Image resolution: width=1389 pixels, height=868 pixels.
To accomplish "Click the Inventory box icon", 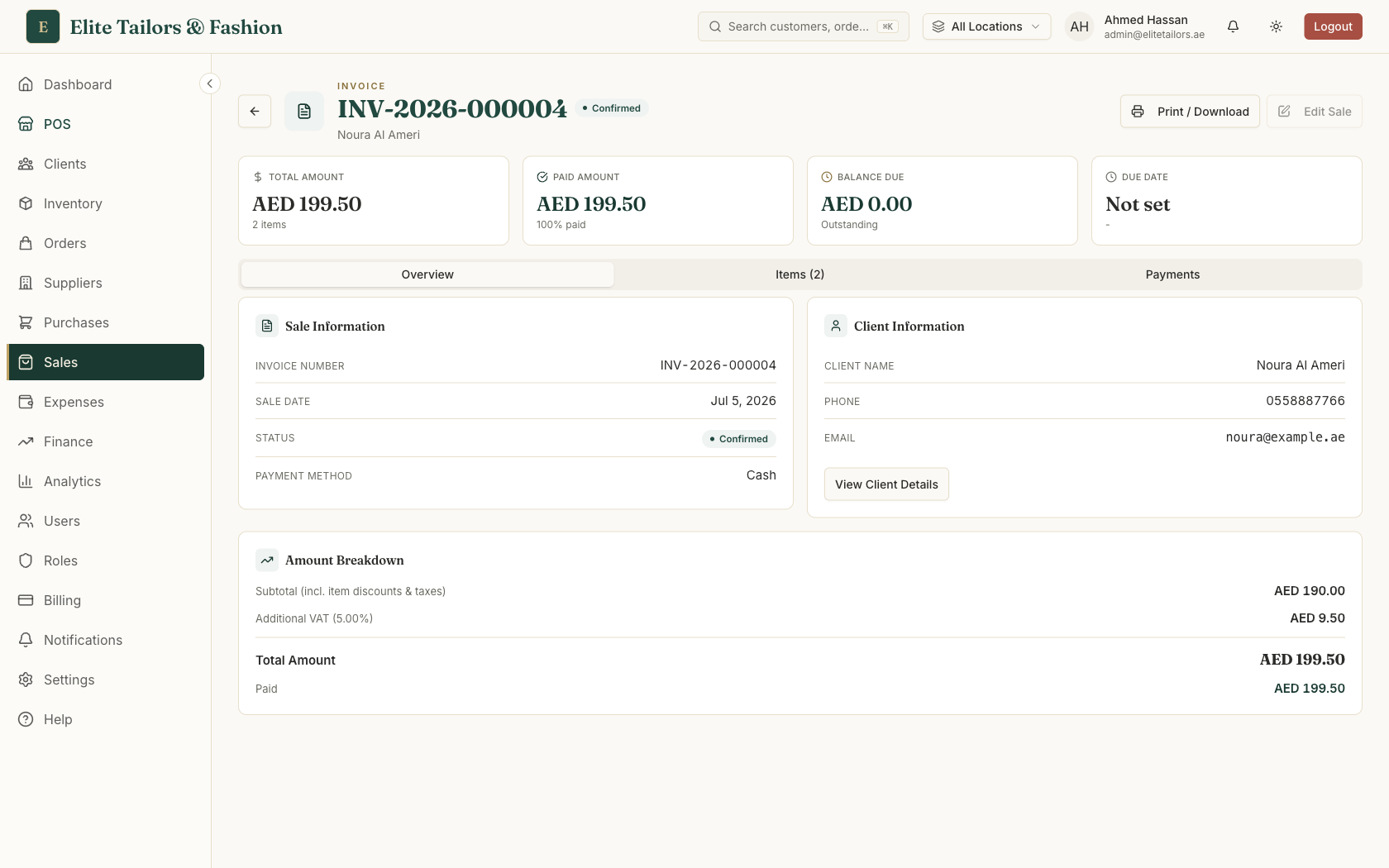I will click(26, 203).
